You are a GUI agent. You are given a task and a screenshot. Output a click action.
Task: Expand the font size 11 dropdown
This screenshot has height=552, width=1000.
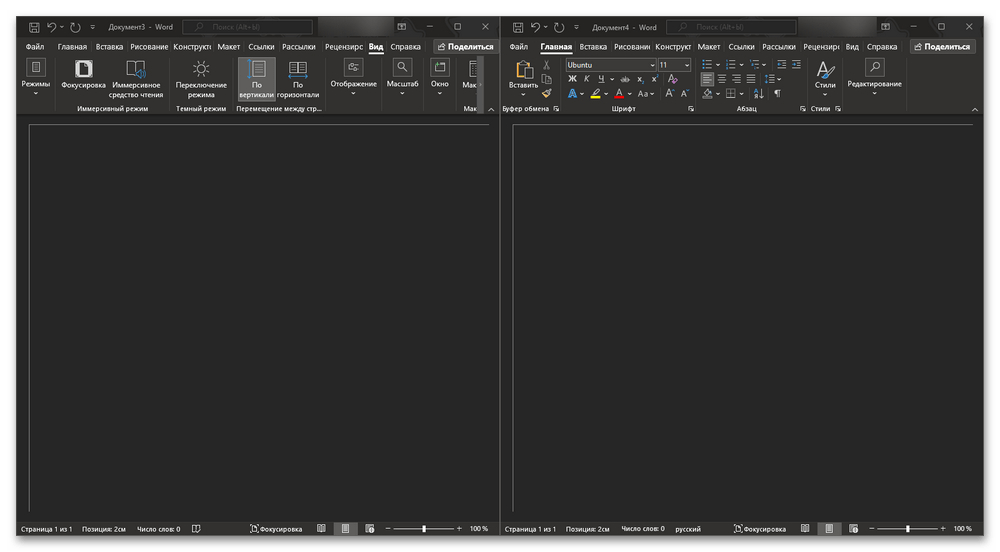pos(686,65)
